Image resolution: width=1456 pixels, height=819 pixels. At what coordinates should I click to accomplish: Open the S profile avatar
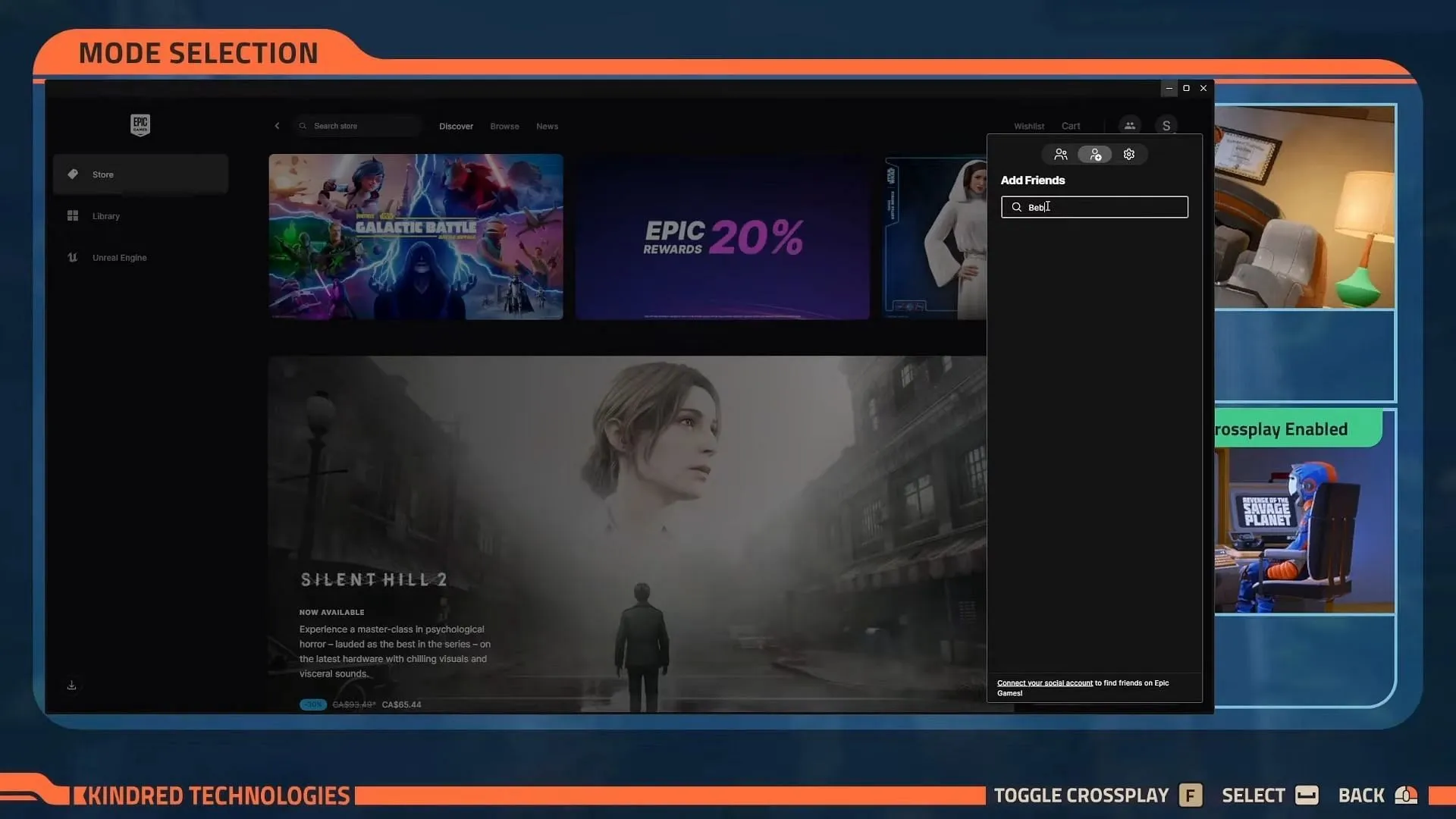[1166, 126]
